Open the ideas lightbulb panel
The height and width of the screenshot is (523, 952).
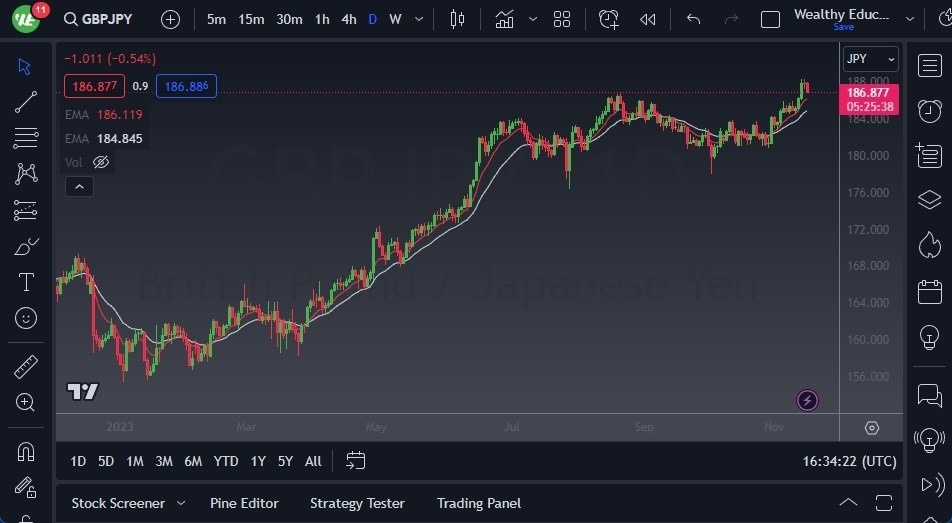[930, 337]
